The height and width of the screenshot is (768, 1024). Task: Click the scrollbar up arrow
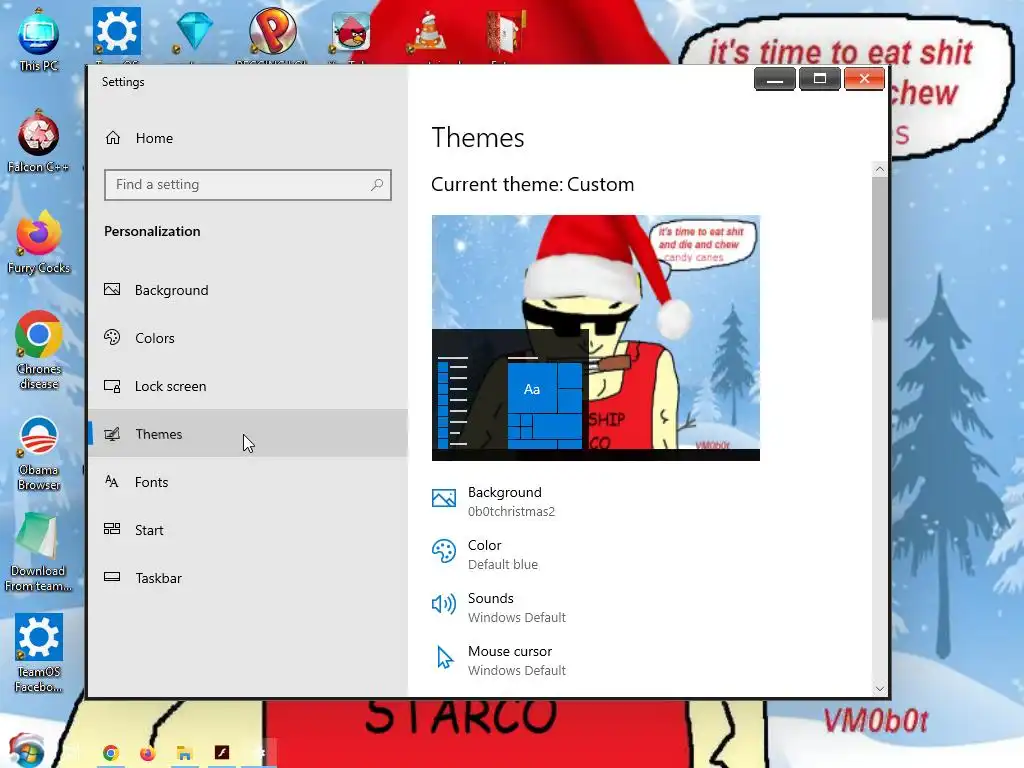pos(880,169)
